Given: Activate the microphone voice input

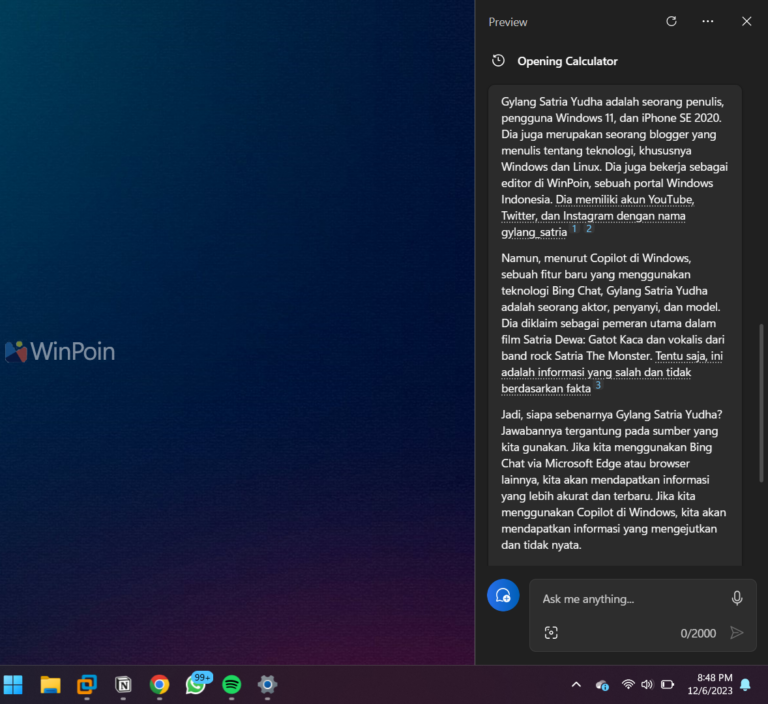Looking at the screenshot, I should [737, 598].
